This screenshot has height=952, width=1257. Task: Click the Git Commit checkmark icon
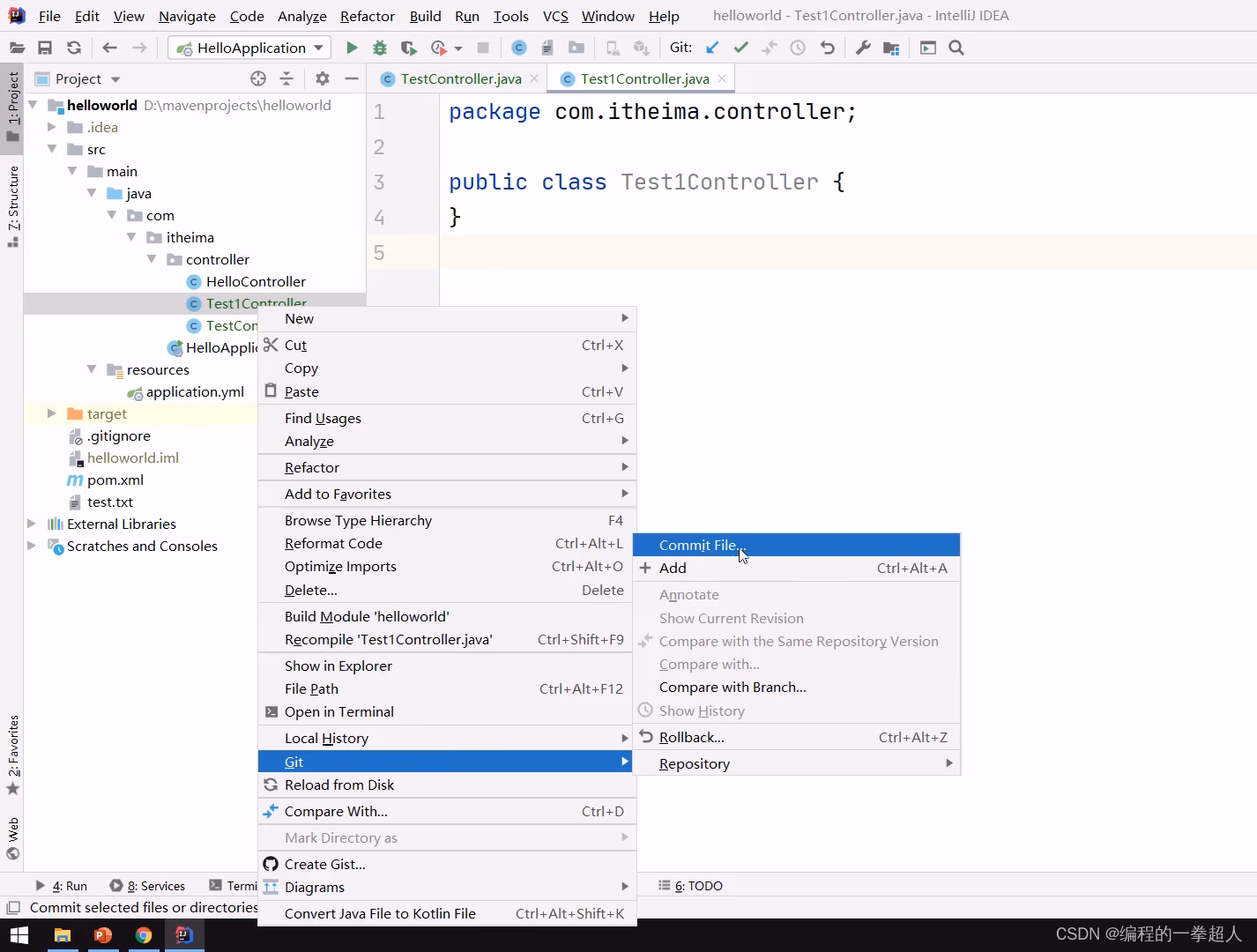[x=740, y=48]
